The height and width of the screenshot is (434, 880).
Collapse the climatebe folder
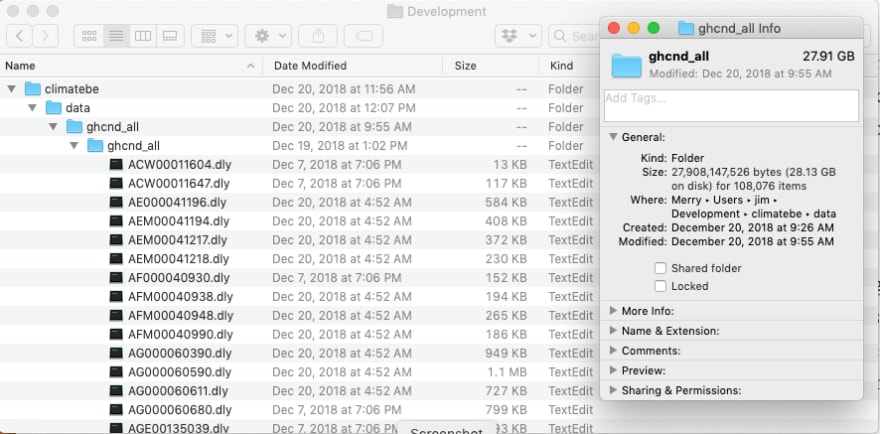[x=11, y=89]
